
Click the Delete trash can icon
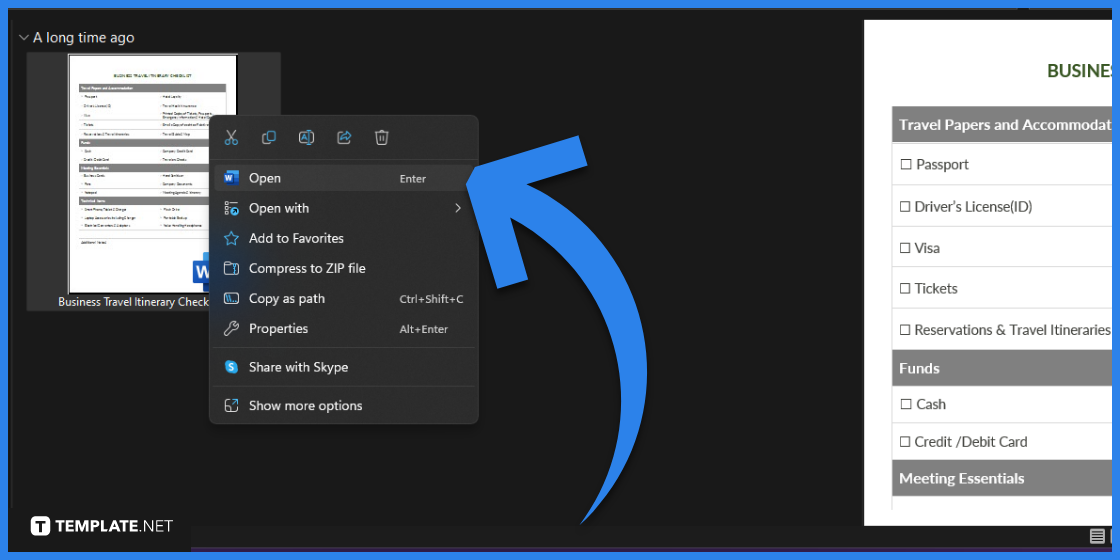(x=381, y=138)
